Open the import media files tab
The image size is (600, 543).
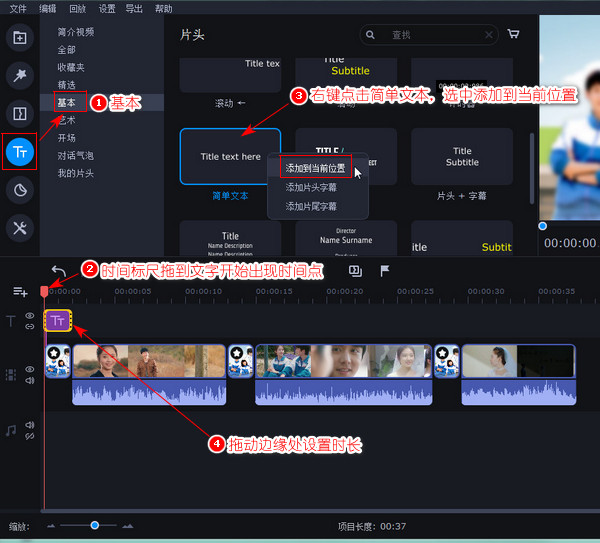pos(20,38)
